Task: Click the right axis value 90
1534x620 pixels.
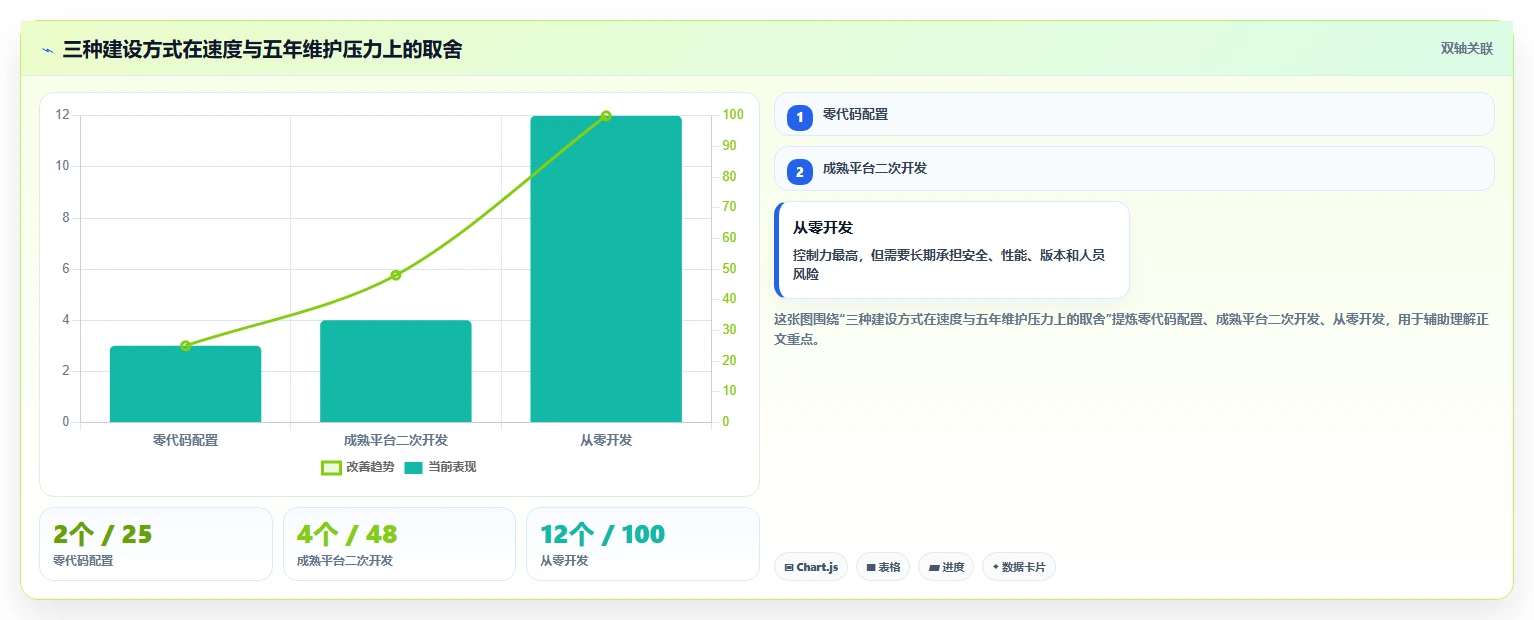Action: (x=729, y=145)
